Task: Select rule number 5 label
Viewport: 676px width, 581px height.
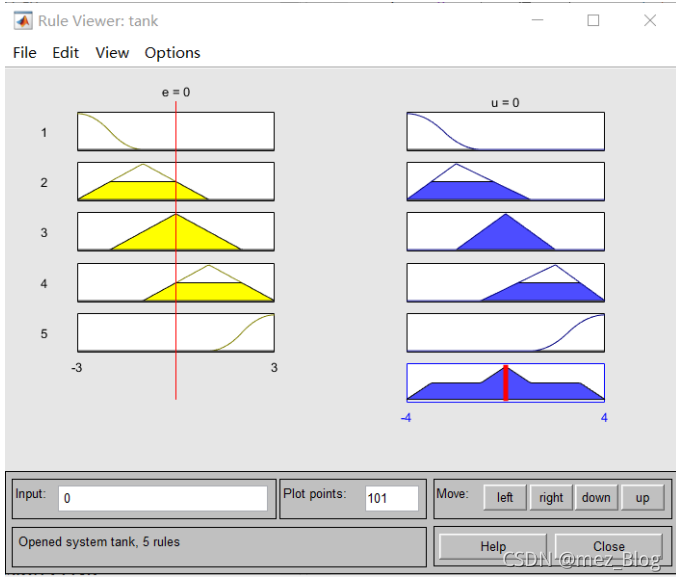Action: click(44, 334)
